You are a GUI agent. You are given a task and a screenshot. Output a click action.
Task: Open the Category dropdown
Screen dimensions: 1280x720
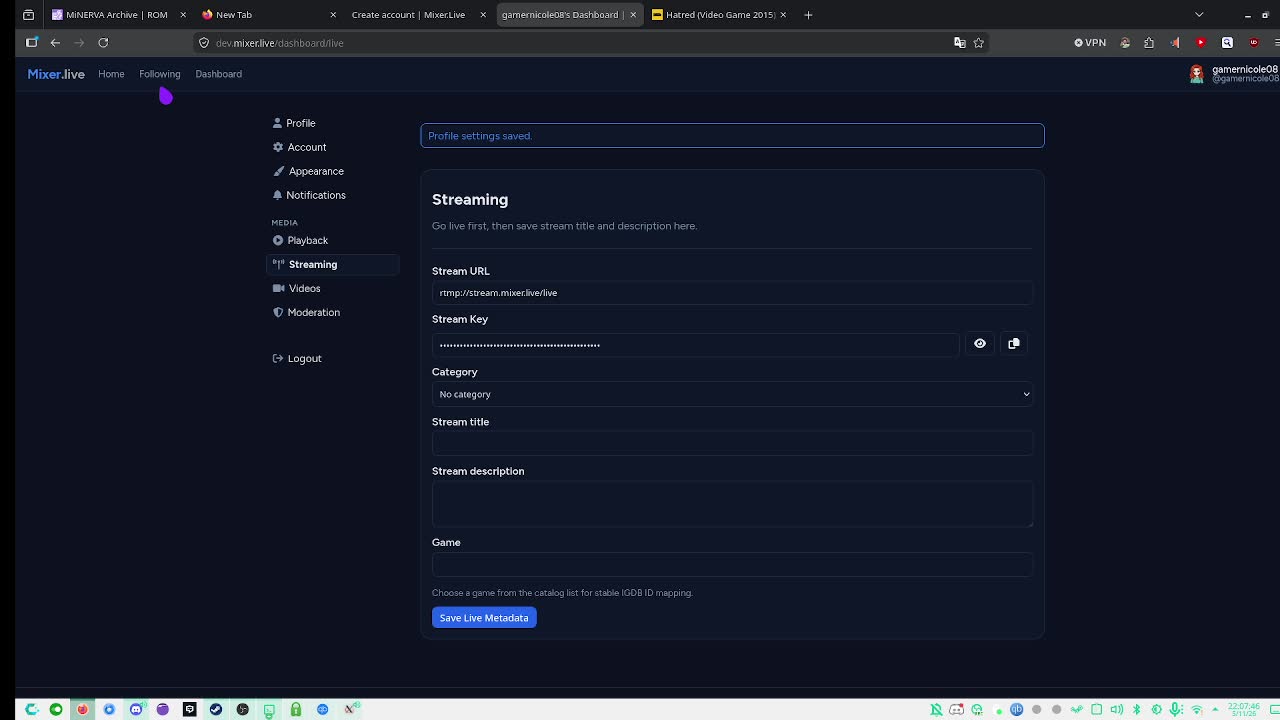(x=733, y=394)
